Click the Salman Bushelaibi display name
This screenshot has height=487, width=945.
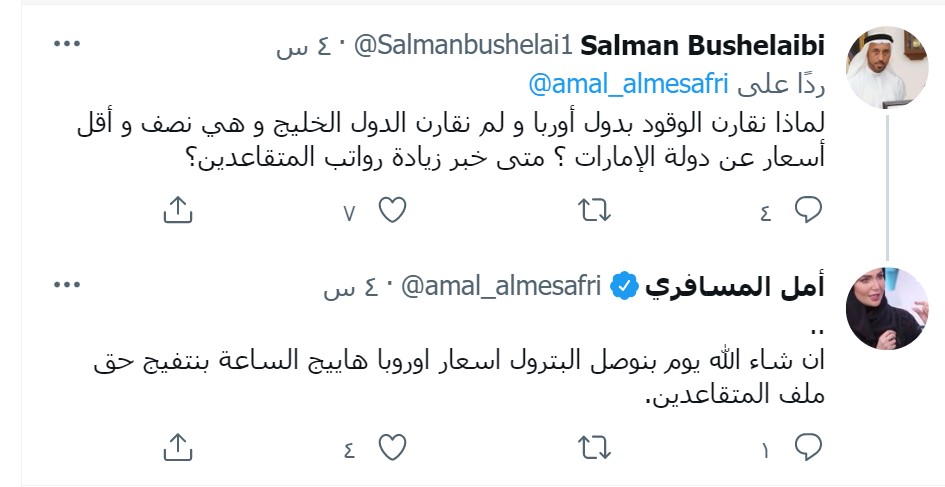click(702, 46)
